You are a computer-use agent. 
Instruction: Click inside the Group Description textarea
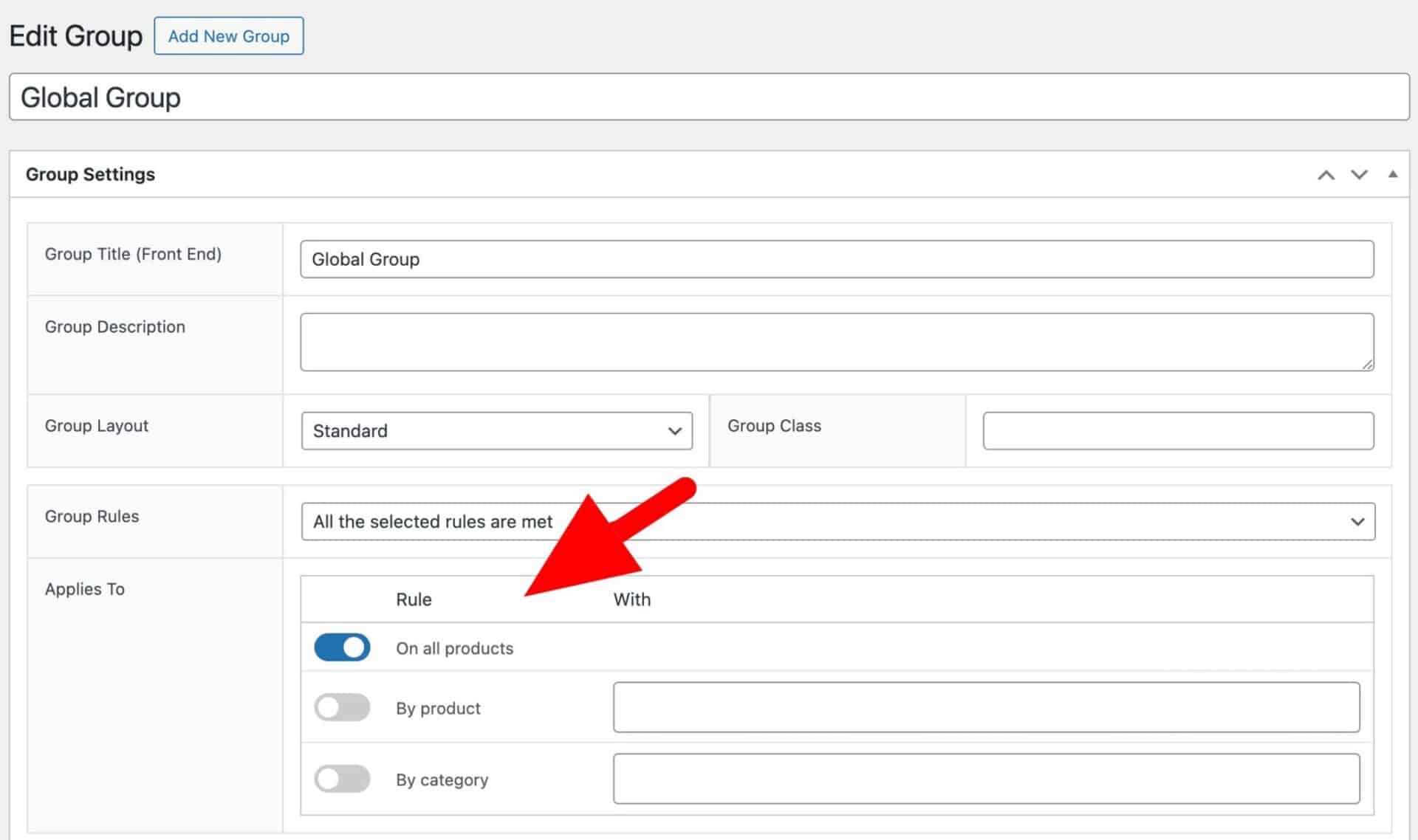click(836, 342)
